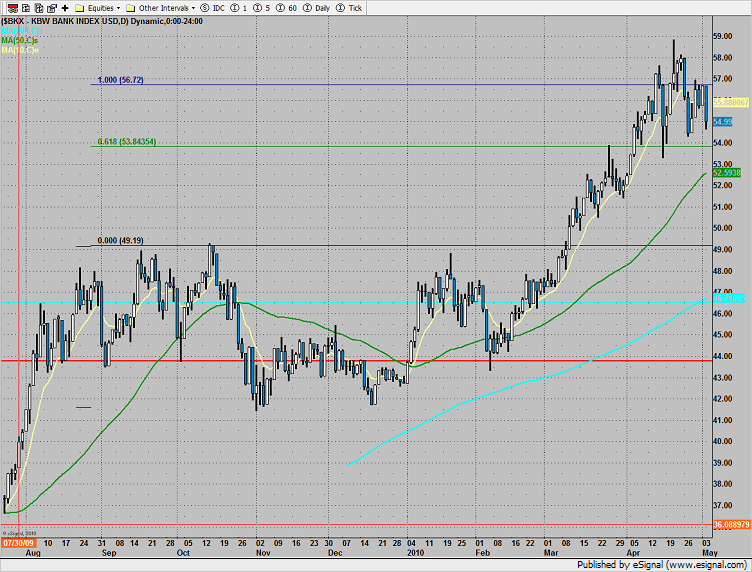Select the Daily interval button
Image resolution: width=752 pixels, height=572 pixels.
pos(319,7)
